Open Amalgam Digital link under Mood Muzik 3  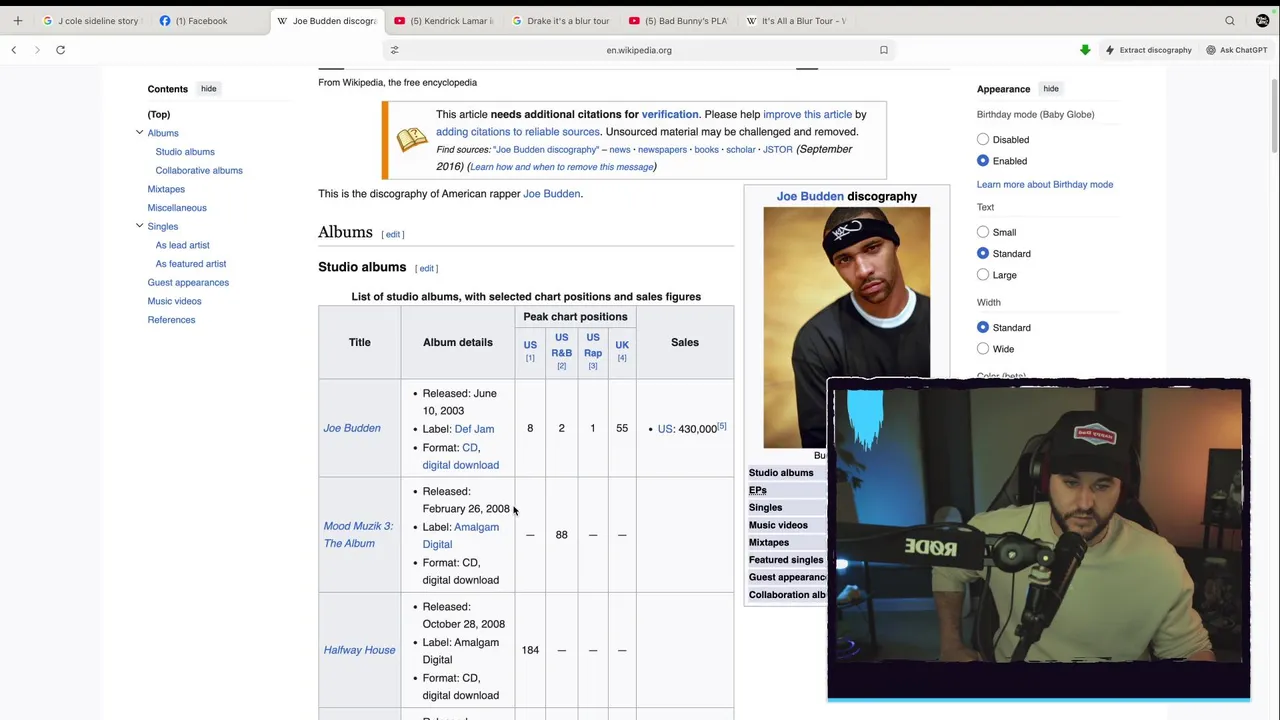461,536
